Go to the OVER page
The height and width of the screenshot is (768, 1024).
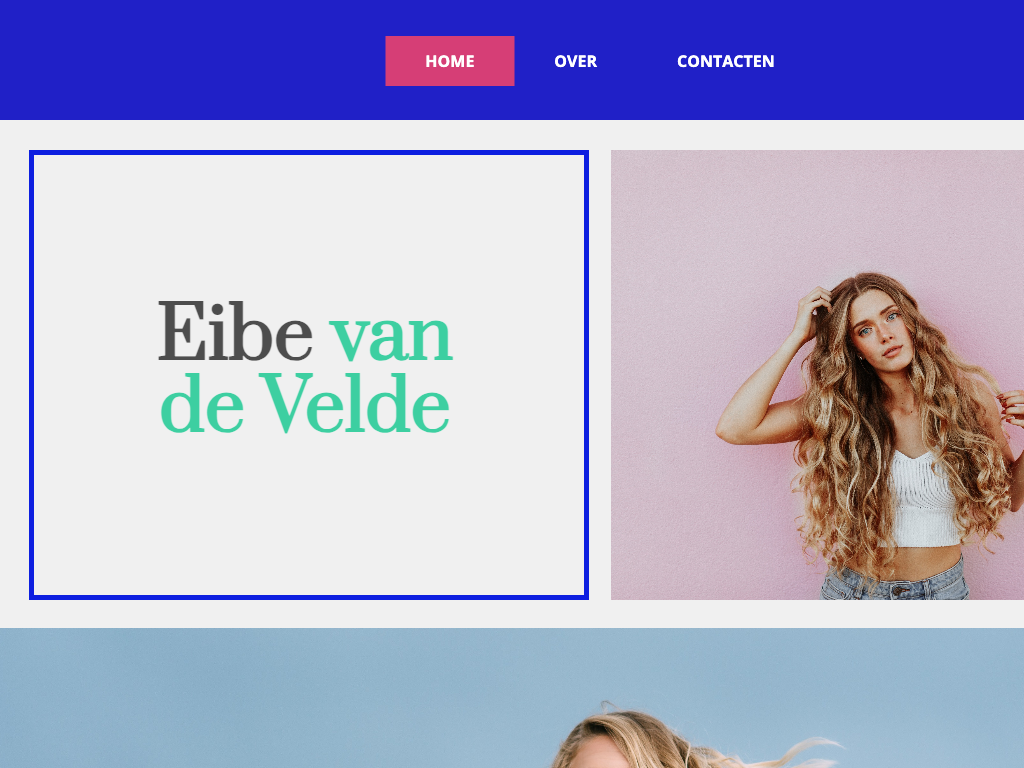[x=575, y=61]
